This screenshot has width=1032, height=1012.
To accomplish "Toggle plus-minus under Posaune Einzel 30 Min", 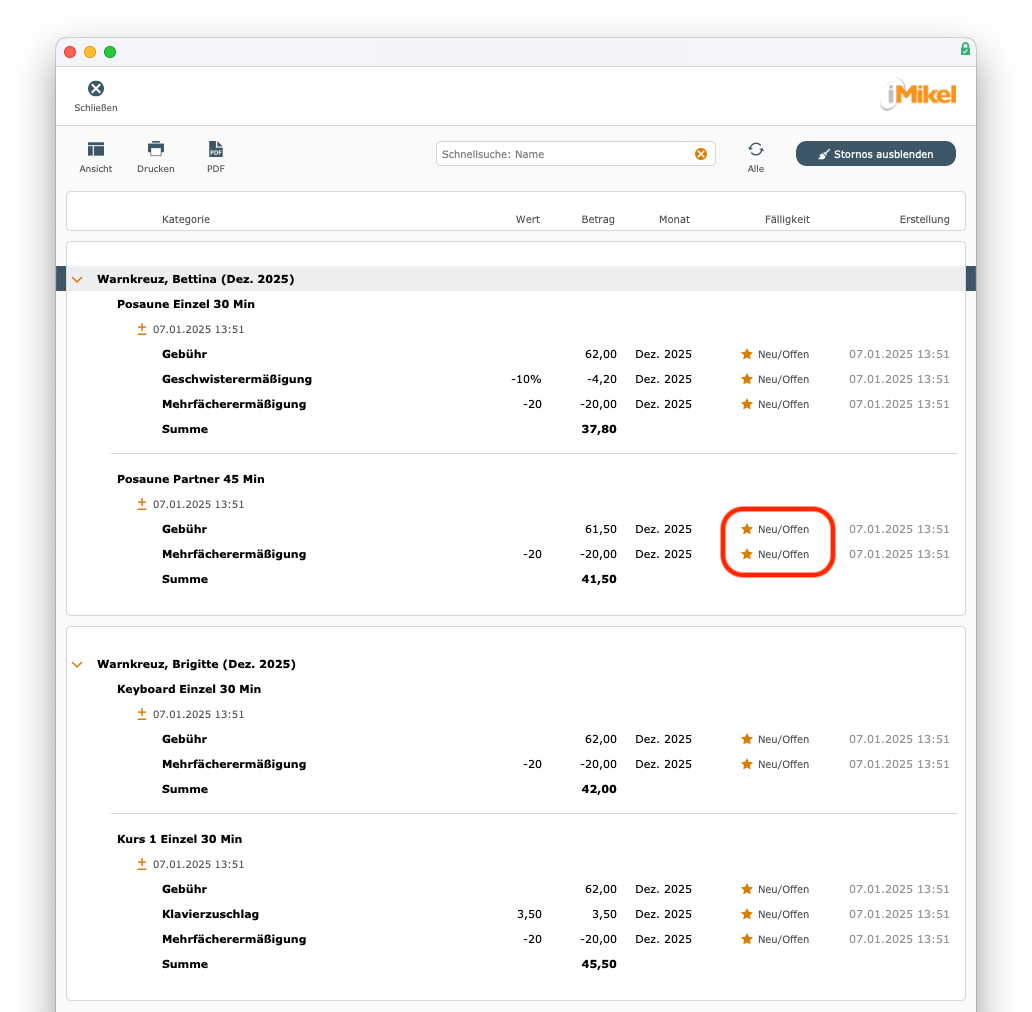I will (x=142, y=329).
